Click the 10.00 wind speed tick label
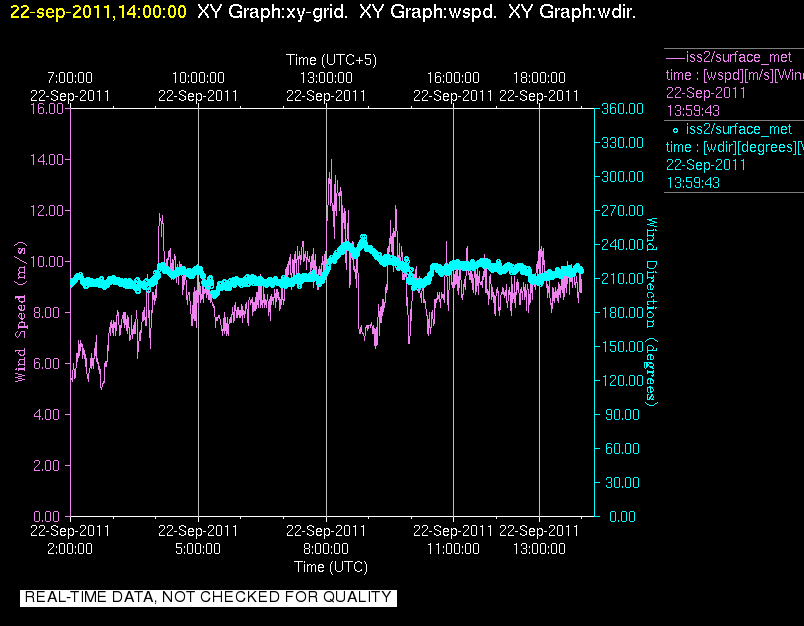Screen dimensions: 804x626 click(x=47, y=261)
